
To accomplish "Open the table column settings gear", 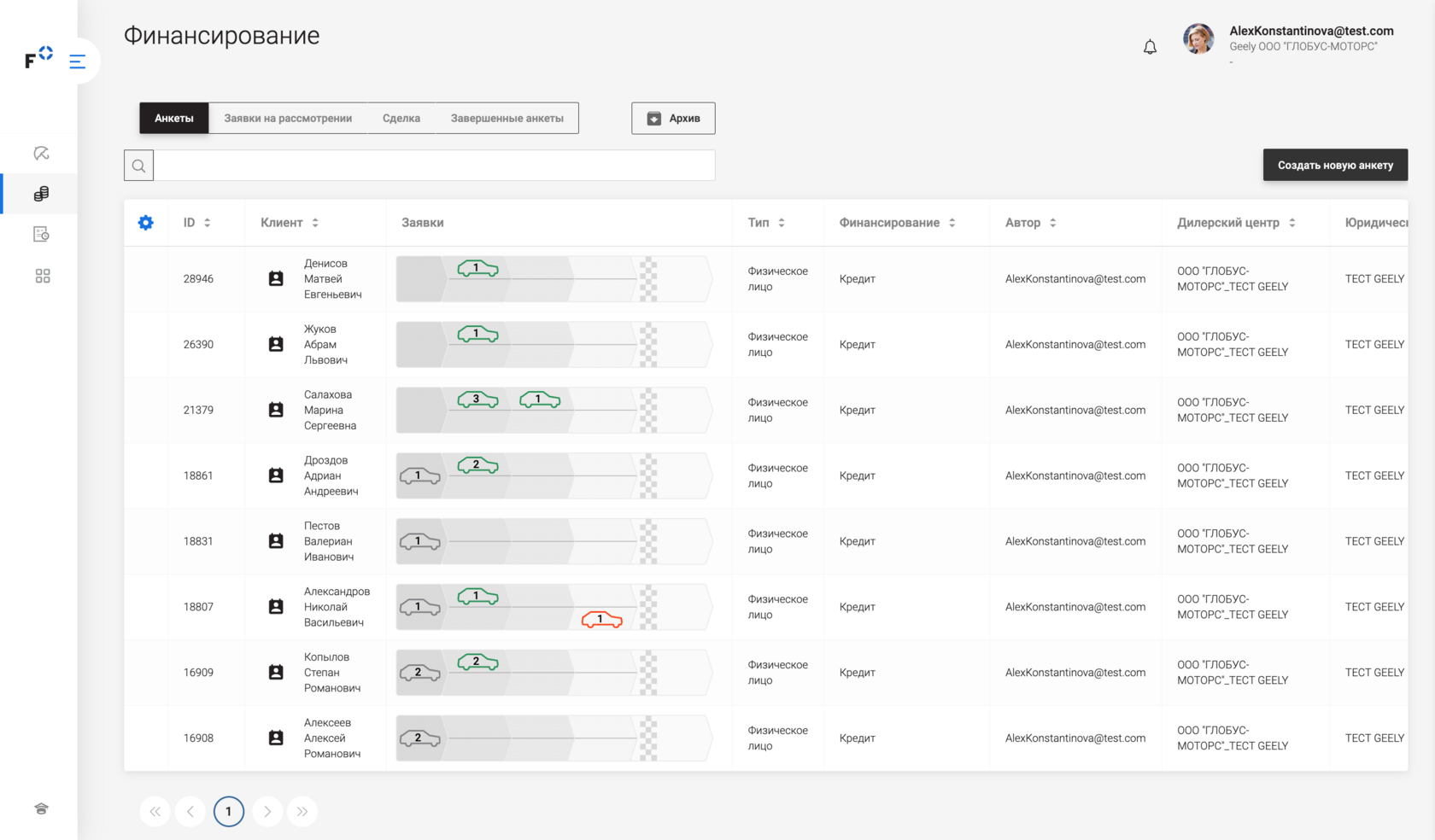I will (146, 223).
